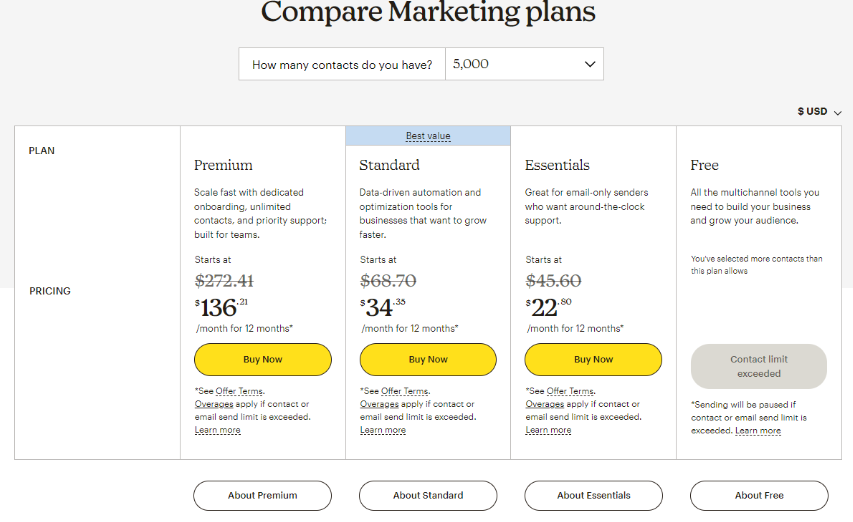Image resolution: width=853 pixels, height=522 pixels.
Task: Open the contacts count dropdown showing 5,000
Action: (x=524, y=64)
